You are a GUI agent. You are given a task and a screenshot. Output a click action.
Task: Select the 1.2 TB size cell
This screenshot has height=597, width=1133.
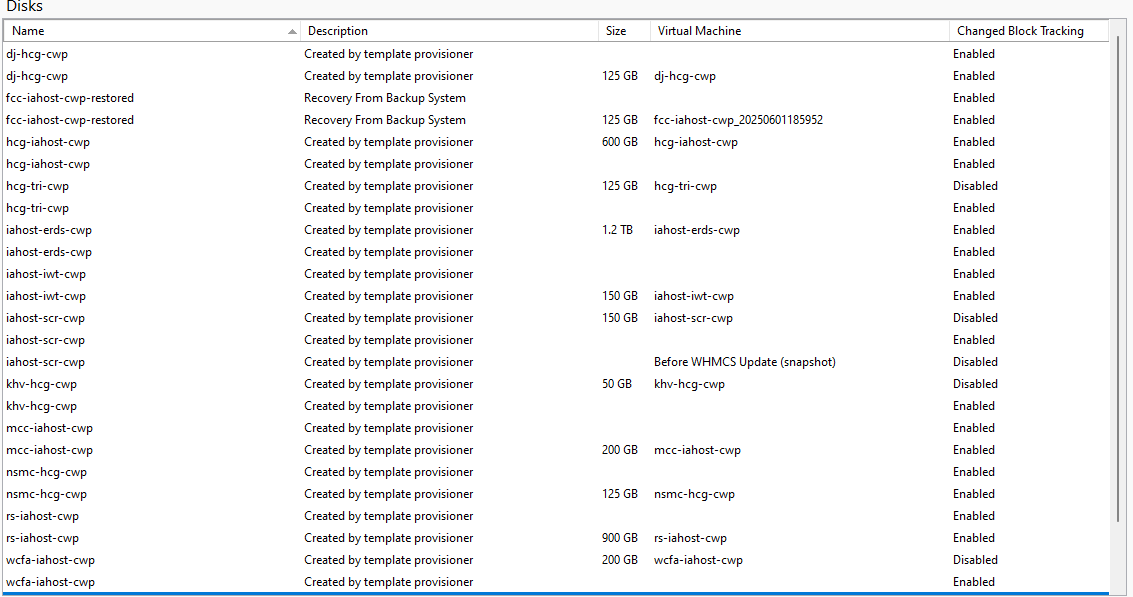tap(617, 230)
